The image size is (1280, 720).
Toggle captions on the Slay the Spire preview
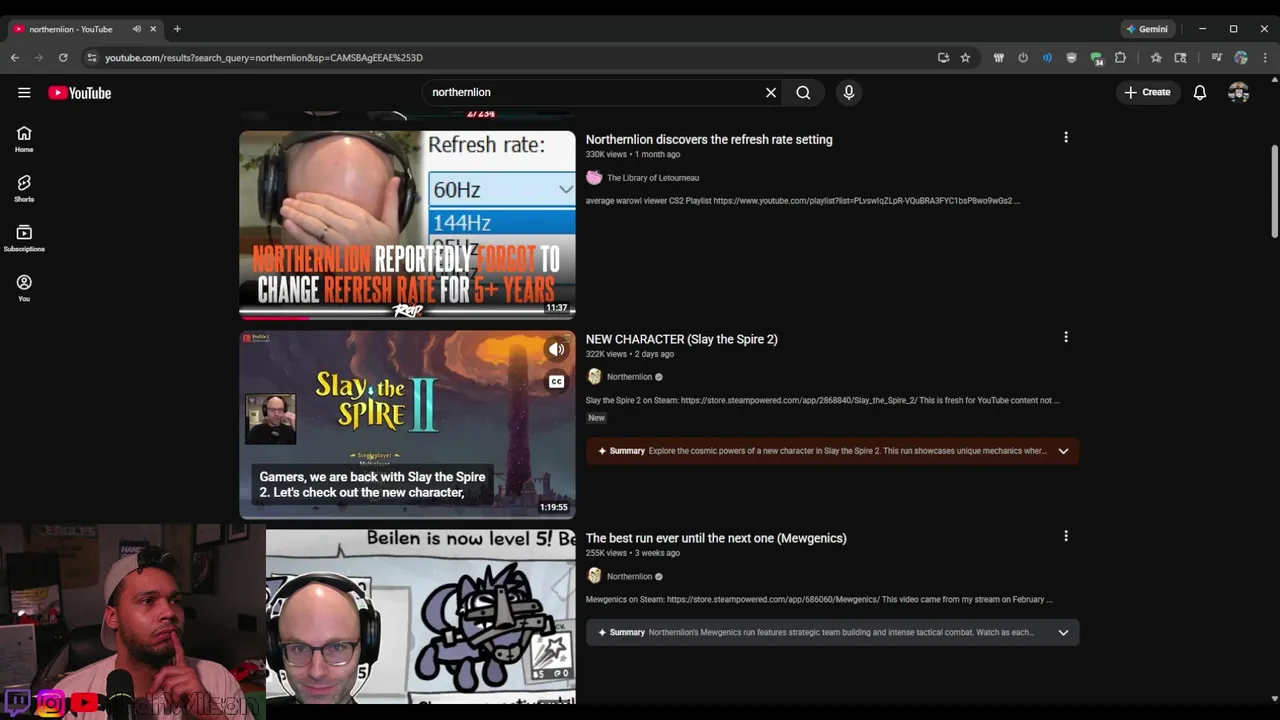557,381
